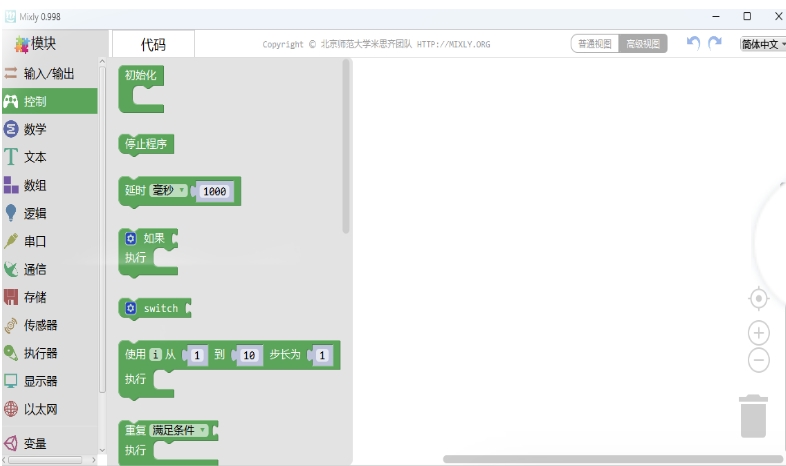The width and height of the screenshot is (786, 466).
Task: Minimize the Mixly window
Action: (x=716, y=17)
